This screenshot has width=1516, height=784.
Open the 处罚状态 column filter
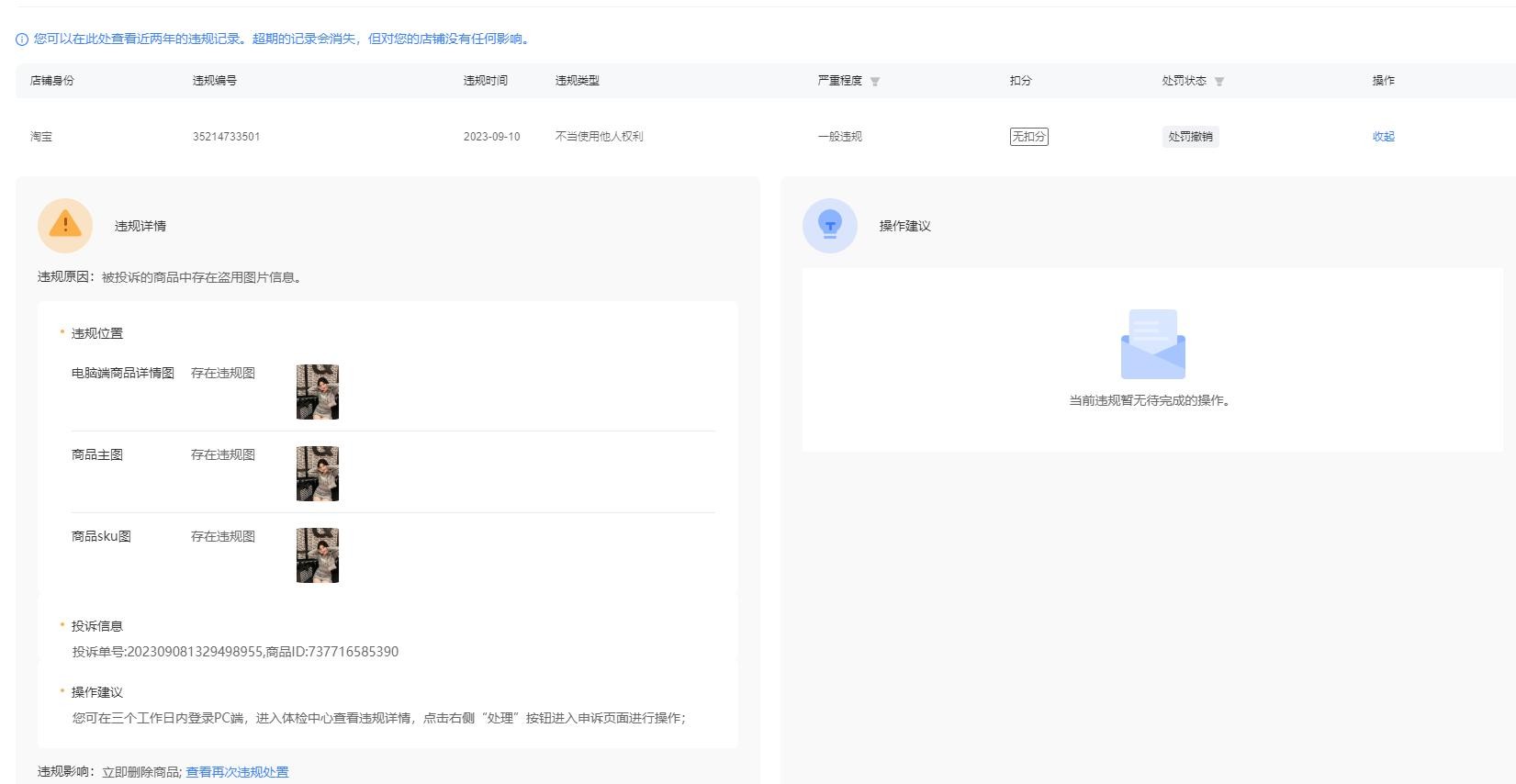1219,82
